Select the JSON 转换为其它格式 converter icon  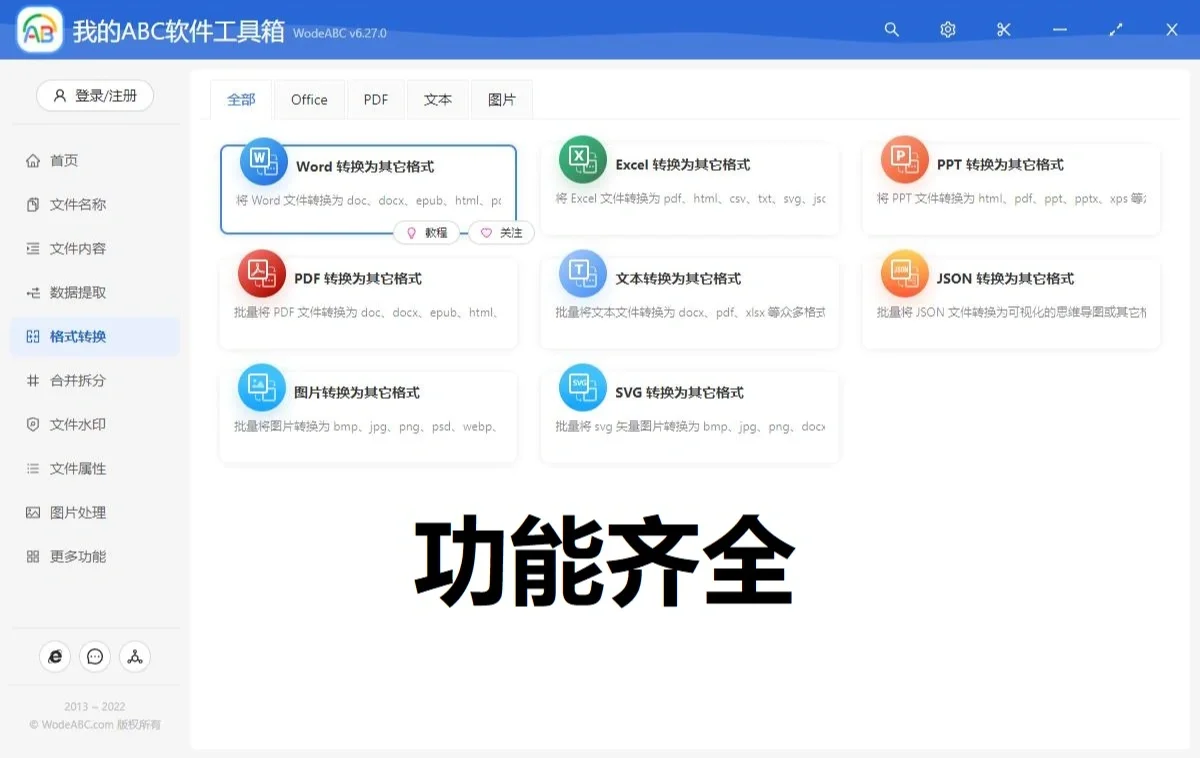coord(904,273)
